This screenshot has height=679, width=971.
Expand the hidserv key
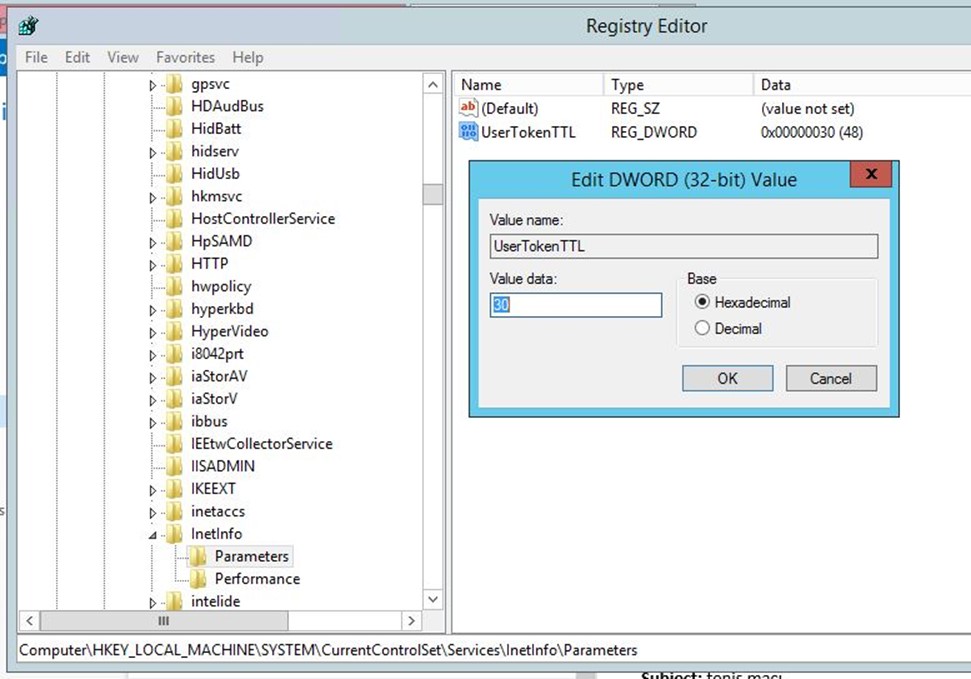tap(153, 152)
